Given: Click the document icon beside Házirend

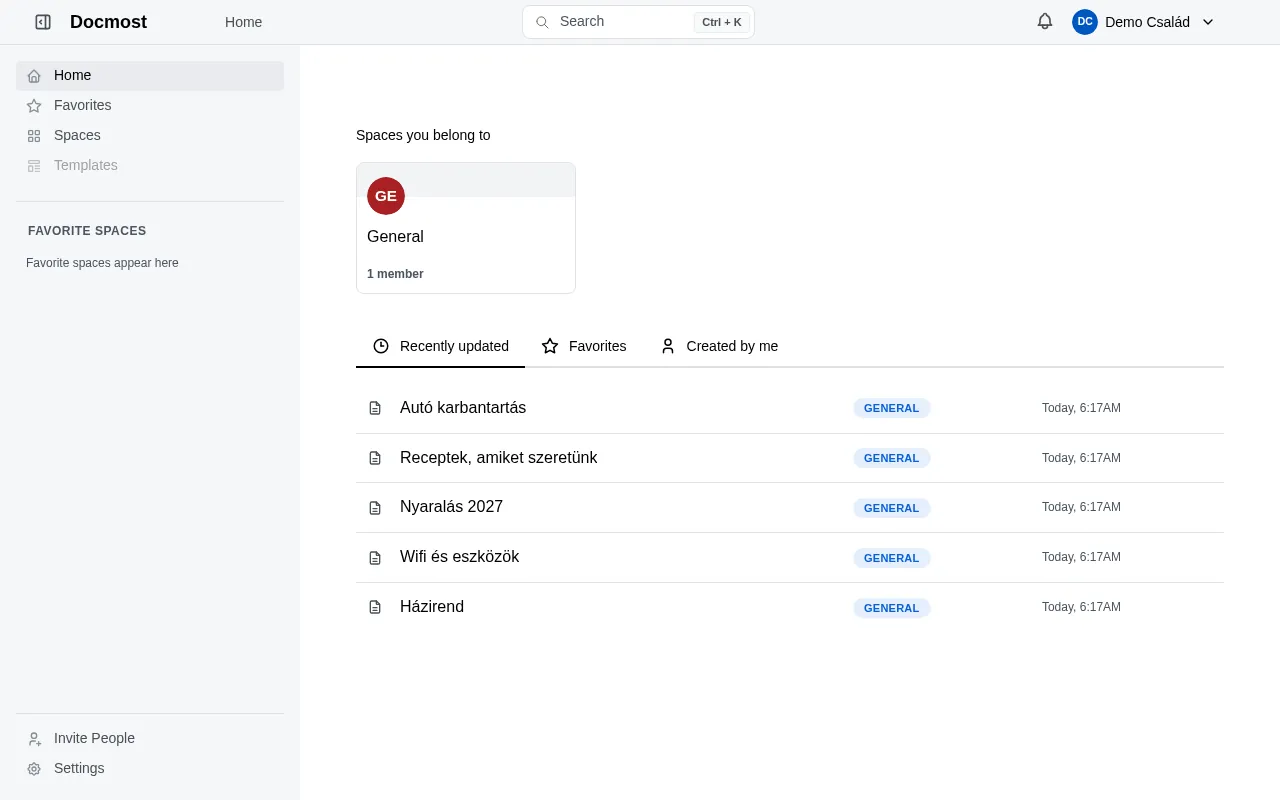Looking at the screenshot, I should pyautogui.click(x=375, y=607).
